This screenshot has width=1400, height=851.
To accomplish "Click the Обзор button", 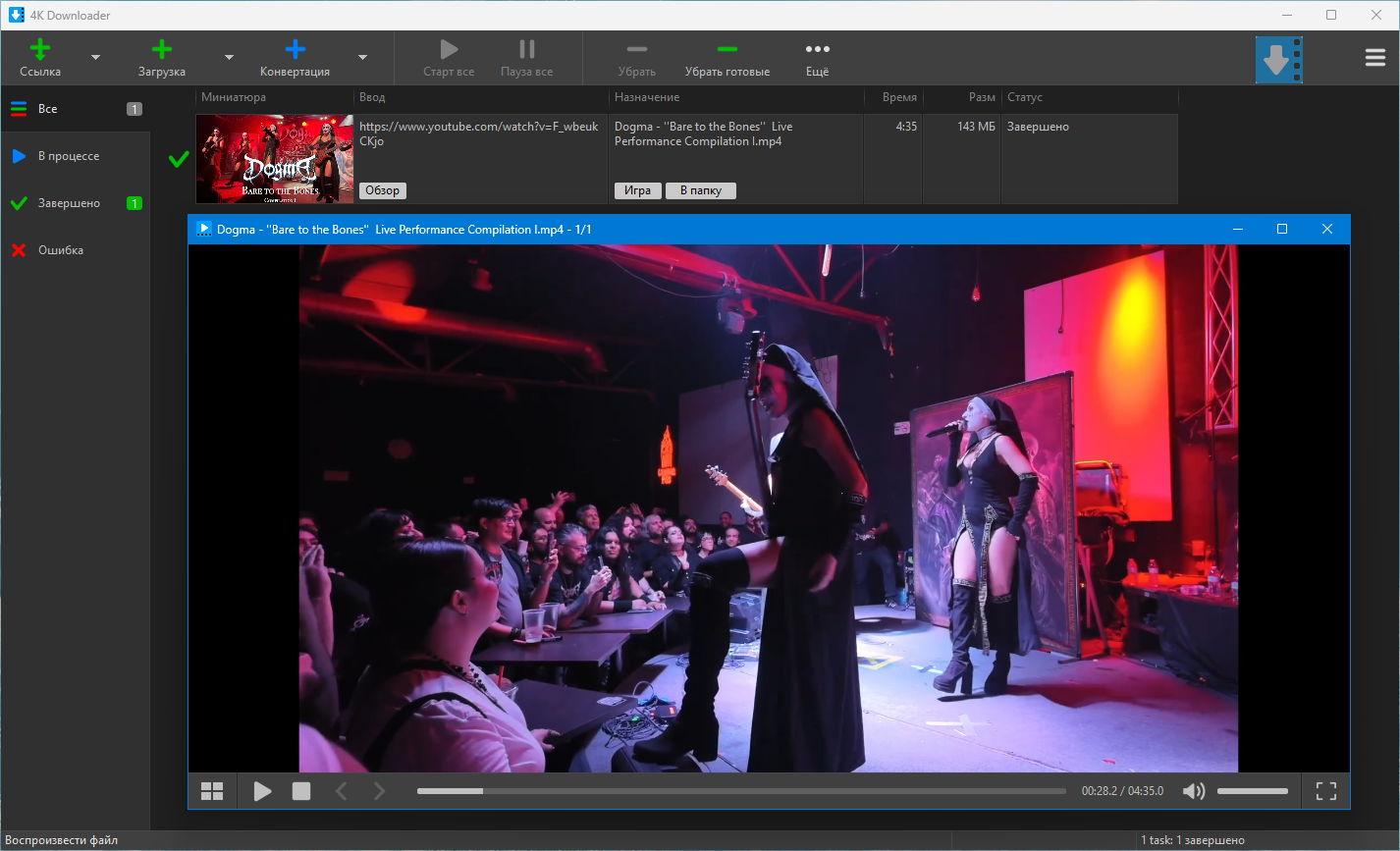I will coord(382,190).
